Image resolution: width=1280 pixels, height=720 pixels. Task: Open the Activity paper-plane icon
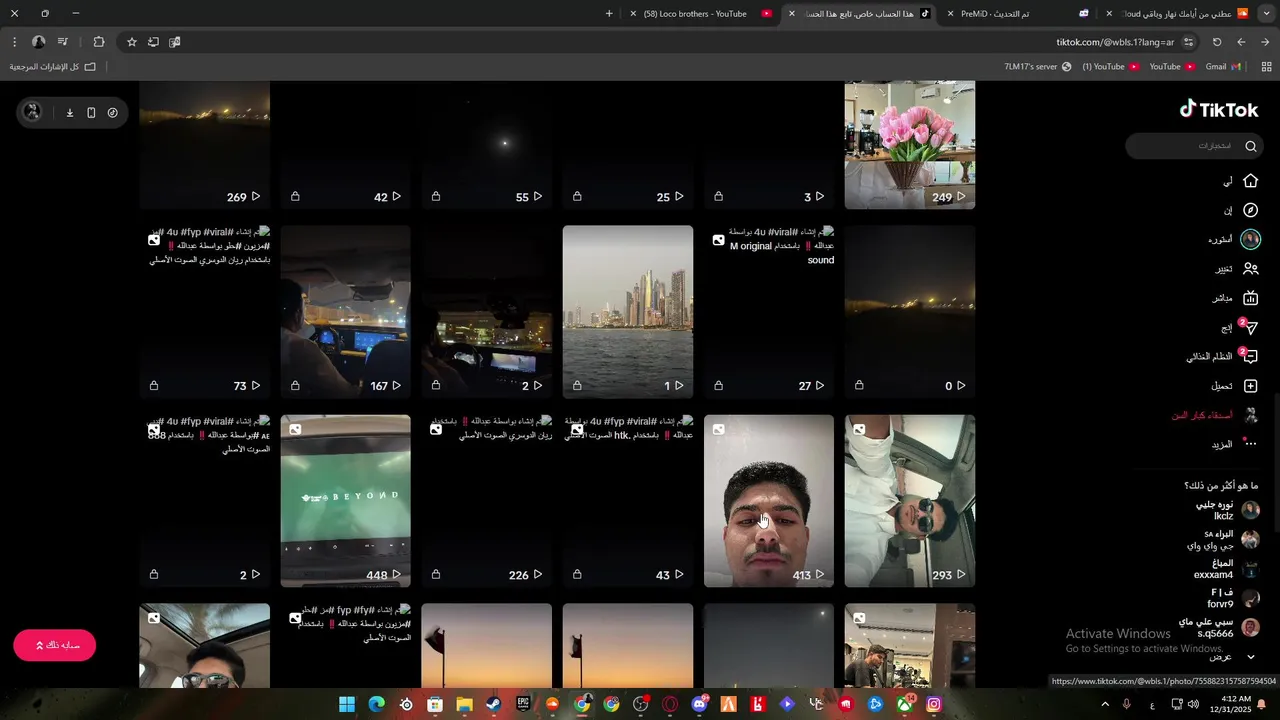[x=1250, y=327]
